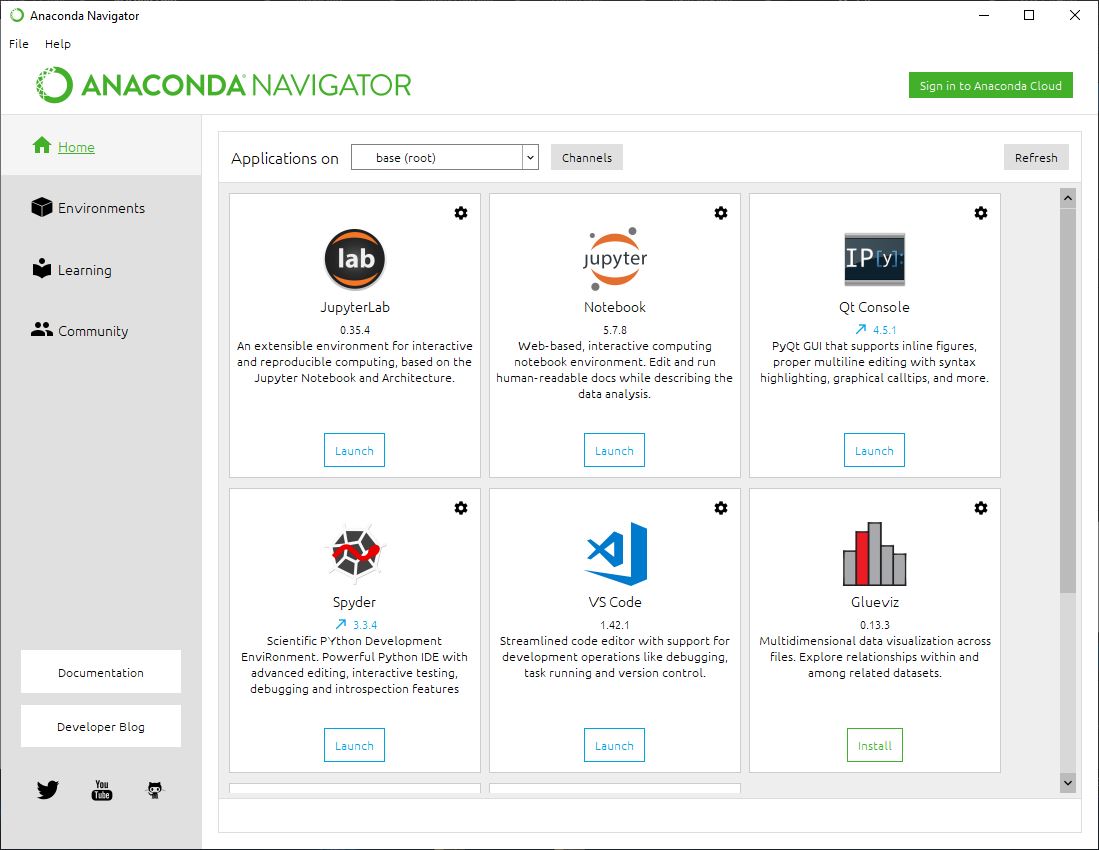Click the Jupyter Notebook icon
The width and height of the screenshot is (1099, 850).
click(x=614, y=257)
